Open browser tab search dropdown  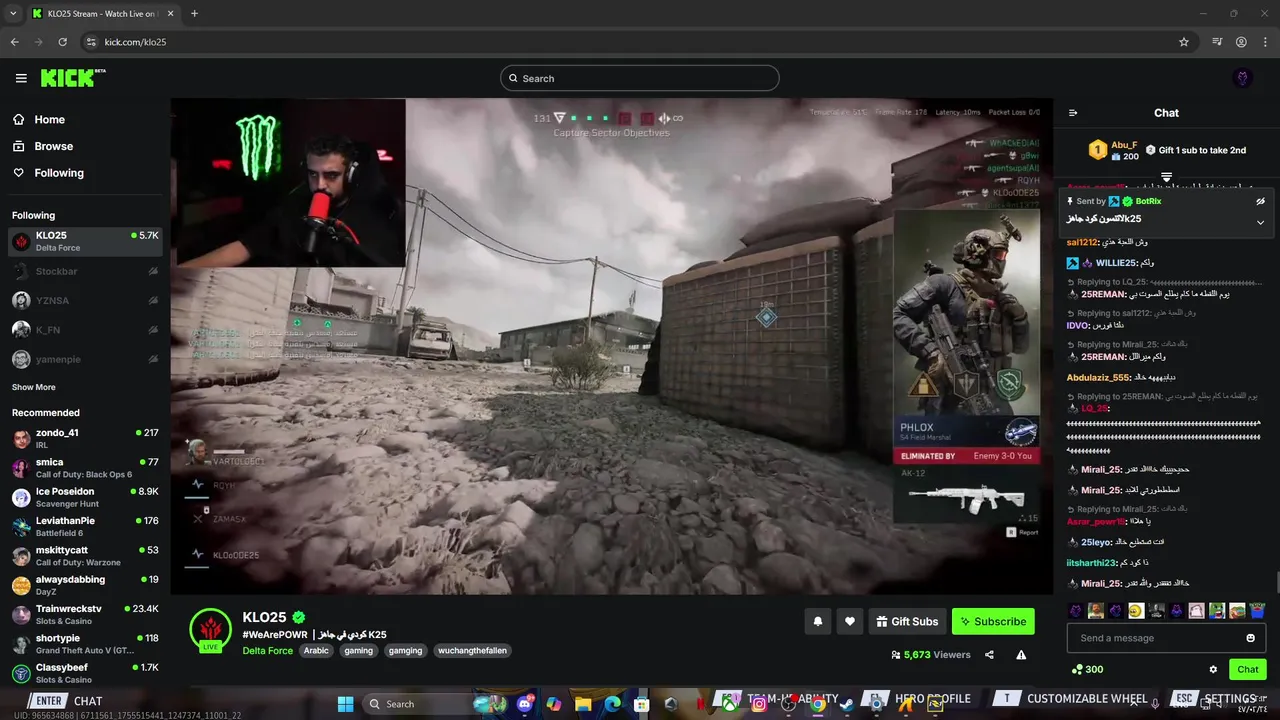pyautogui.click(x=13, y=13)
